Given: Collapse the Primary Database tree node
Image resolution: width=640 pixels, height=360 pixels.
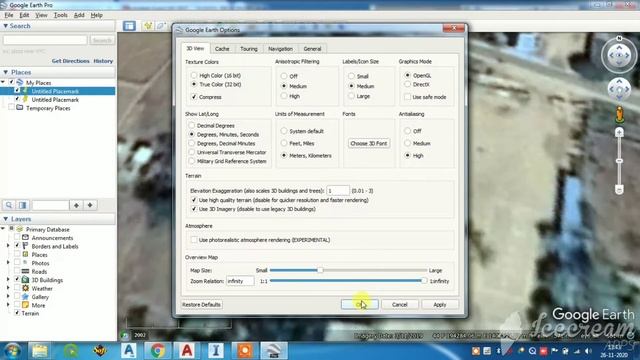Looking at the screenshot, I should 3,229.
